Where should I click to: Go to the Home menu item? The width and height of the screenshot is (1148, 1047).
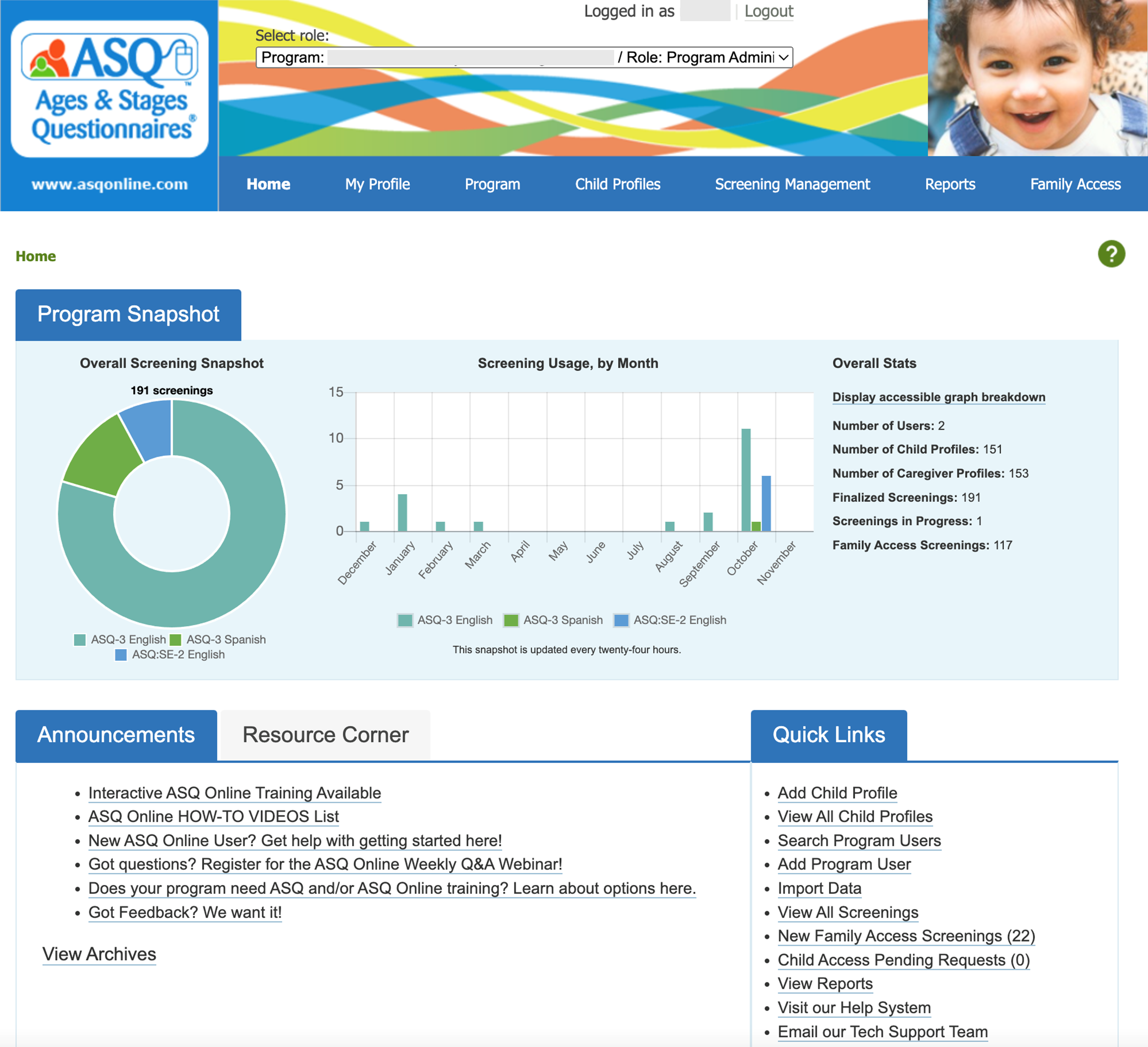click(268, 184)
